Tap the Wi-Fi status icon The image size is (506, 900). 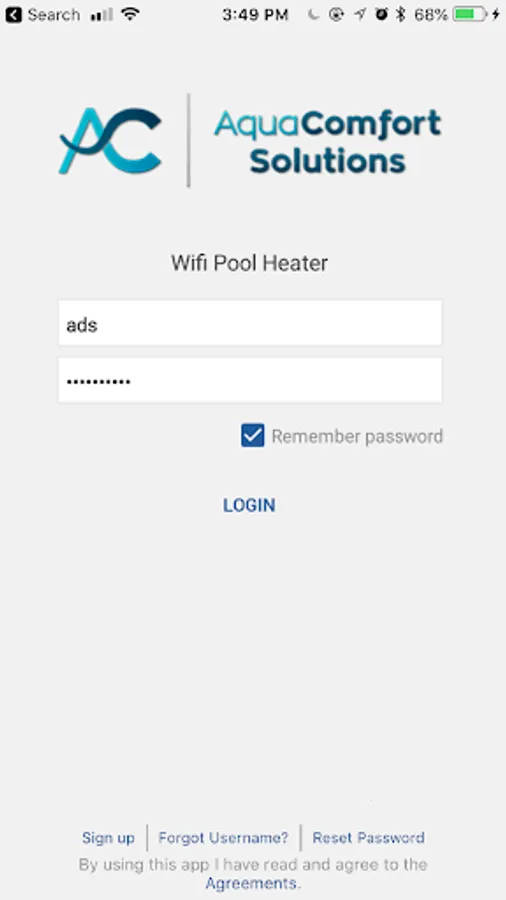point(131,14)
